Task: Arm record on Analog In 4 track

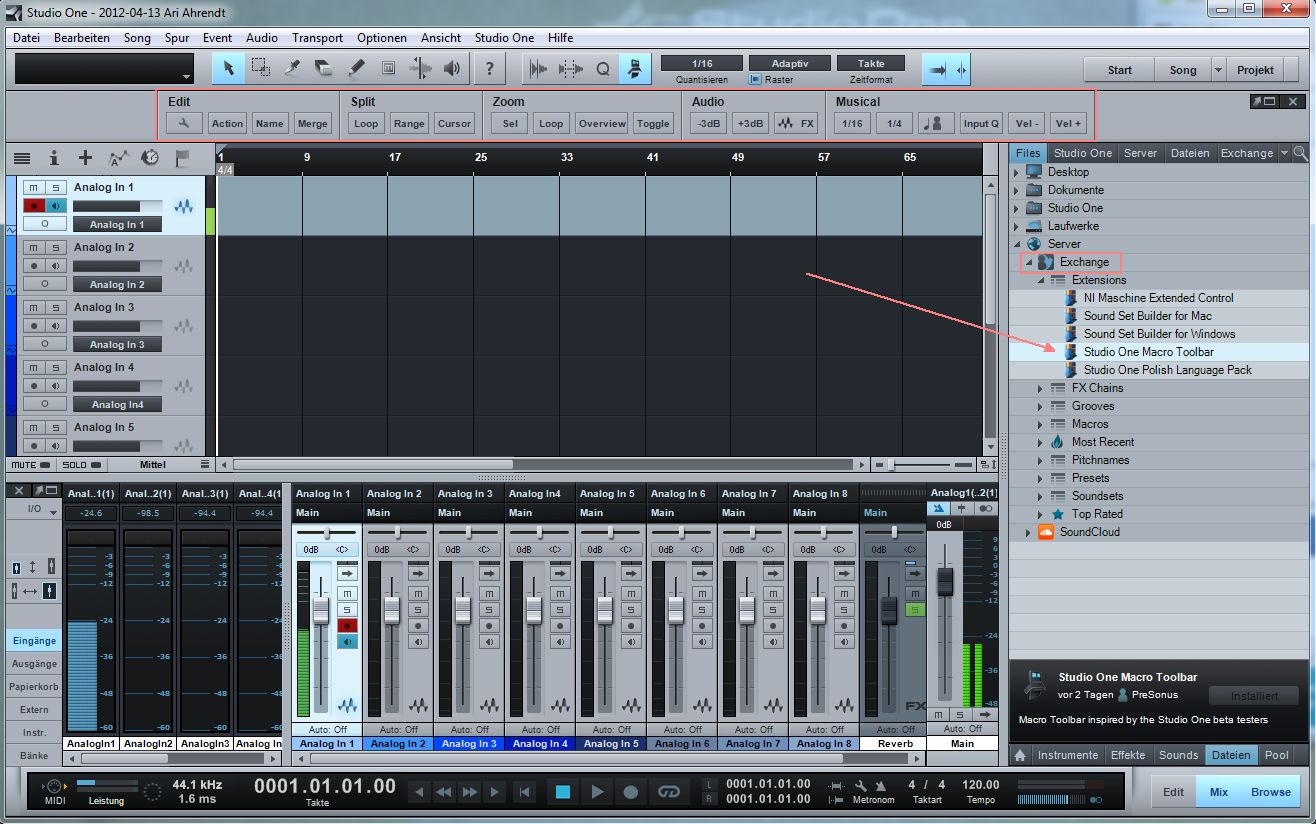Action: pos(33,386)
